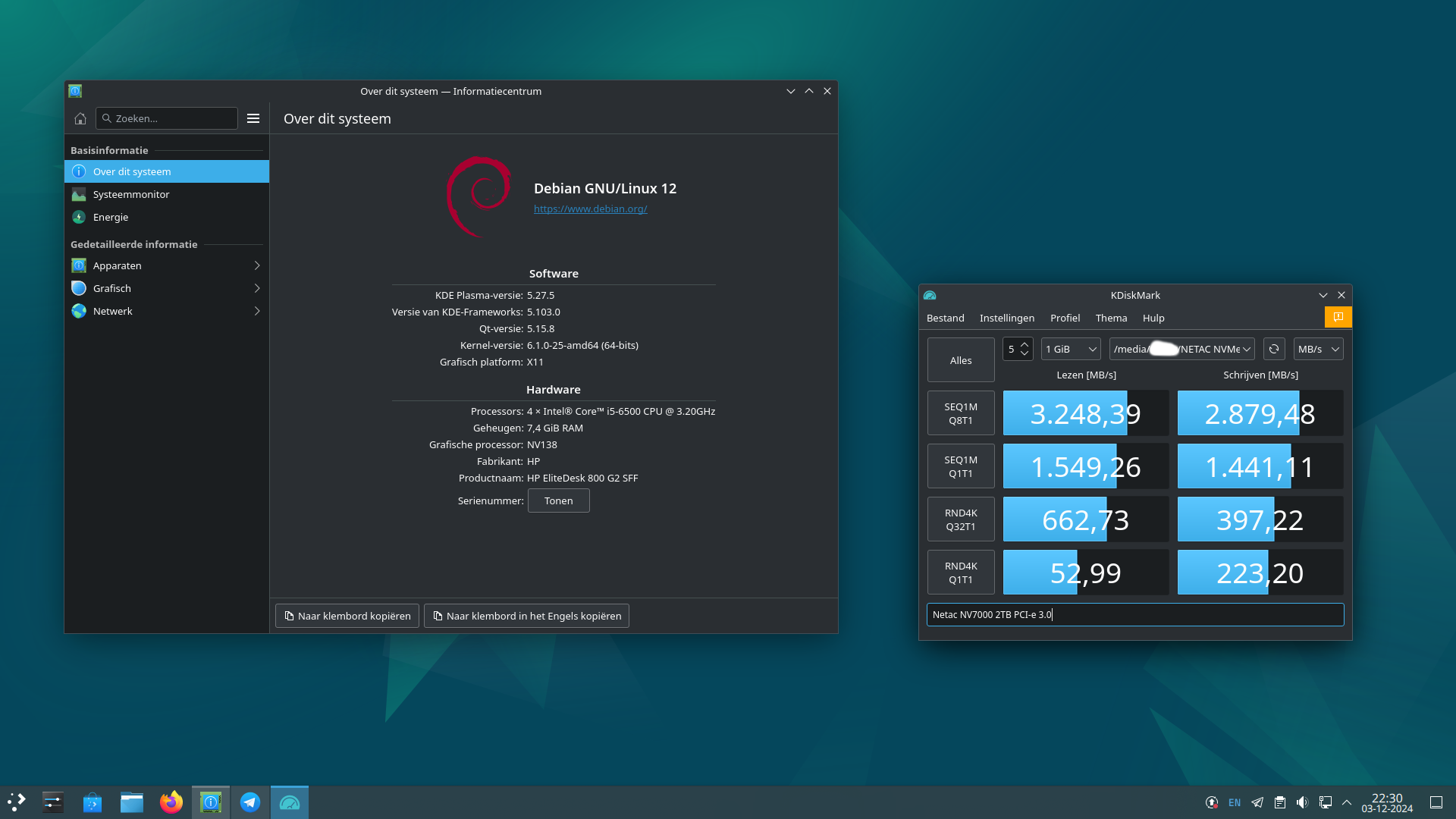Click Naar klembord kopiëren button
Screen dimensions: 1456x819
347,616
